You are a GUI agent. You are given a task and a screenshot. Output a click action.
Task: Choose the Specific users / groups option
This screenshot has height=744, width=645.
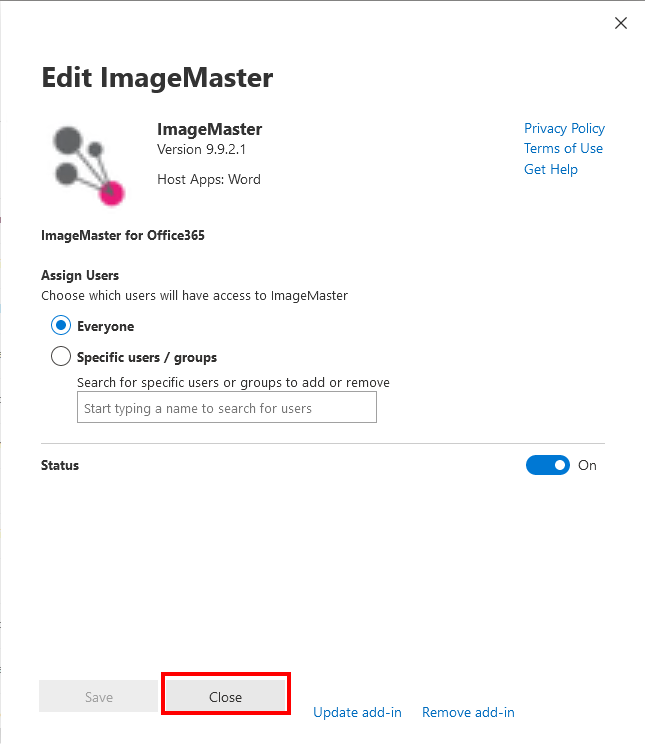pyautogui.click(x=61, y=356)
